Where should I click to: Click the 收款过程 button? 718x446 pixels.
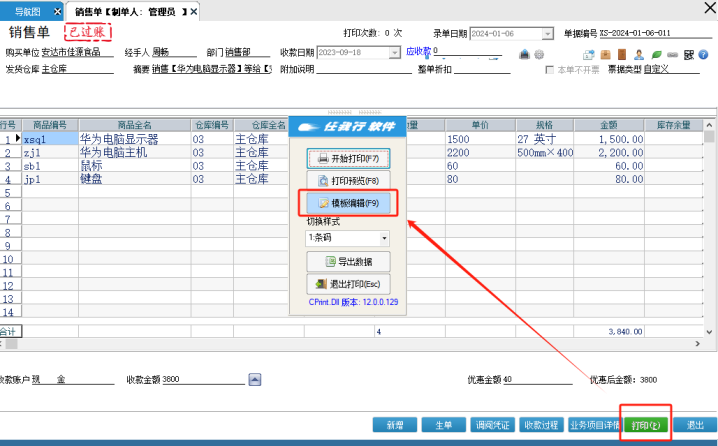pos(541,425)
